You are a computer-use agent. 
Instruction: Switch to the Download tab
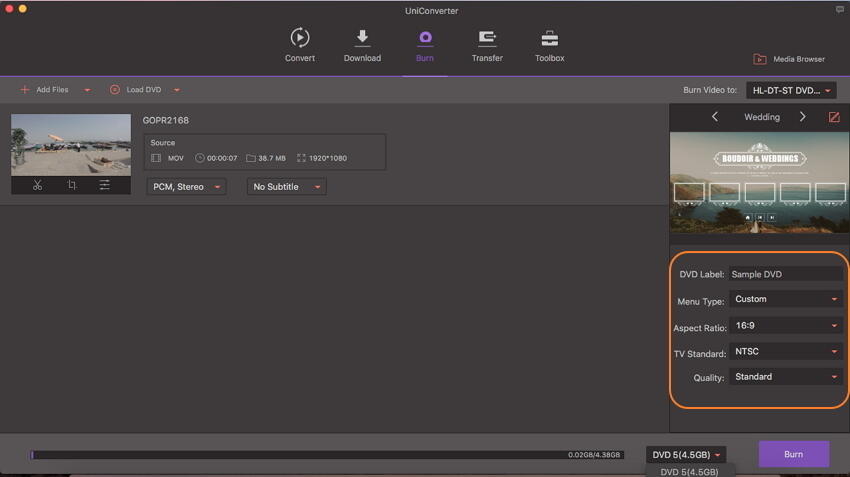[x=362, y=46]
